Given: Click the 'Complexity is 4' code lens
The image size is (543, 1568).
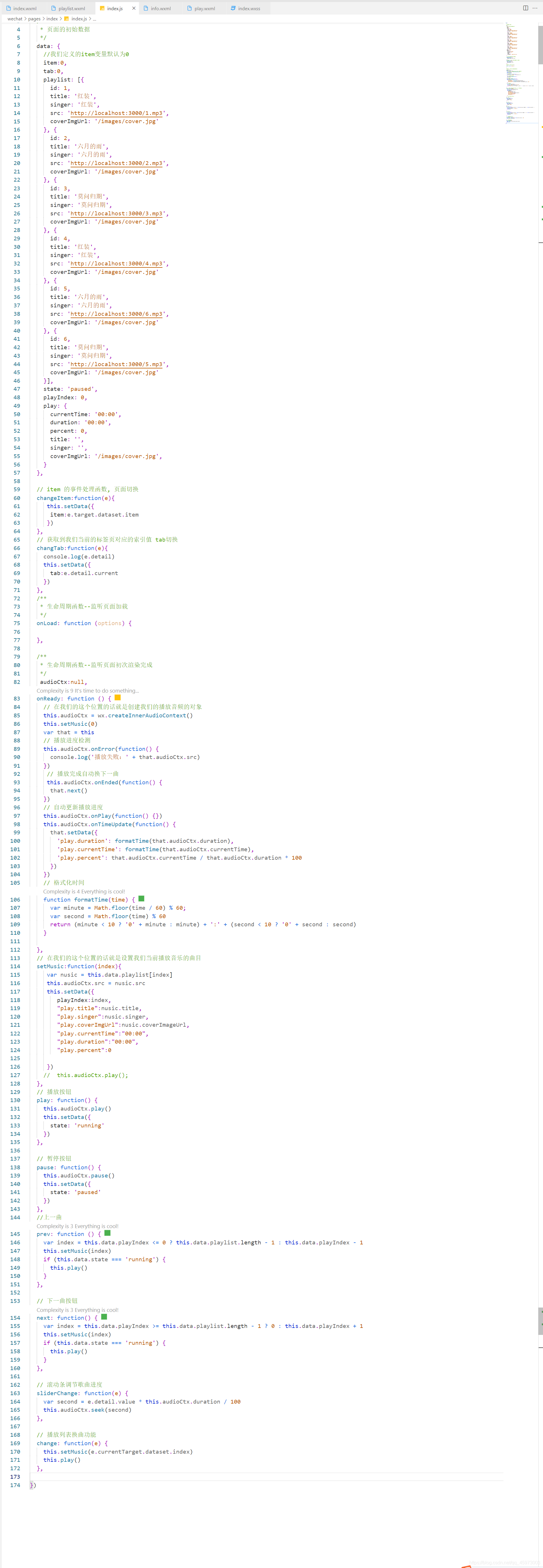Looking at the screenshot, I should click(84, 892).
